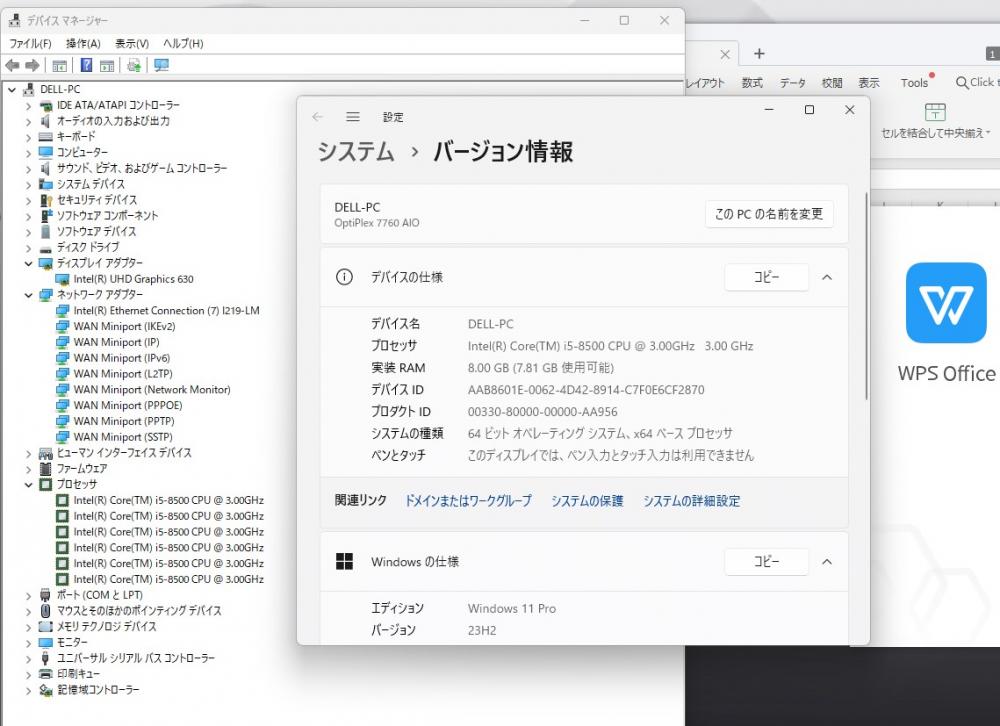The height and width of the screenshot is (726, 1000).
Task: Click the icon next to Intel(R) UHD Graphics 630
Action: pyautogui.click(x=62, y=279)
